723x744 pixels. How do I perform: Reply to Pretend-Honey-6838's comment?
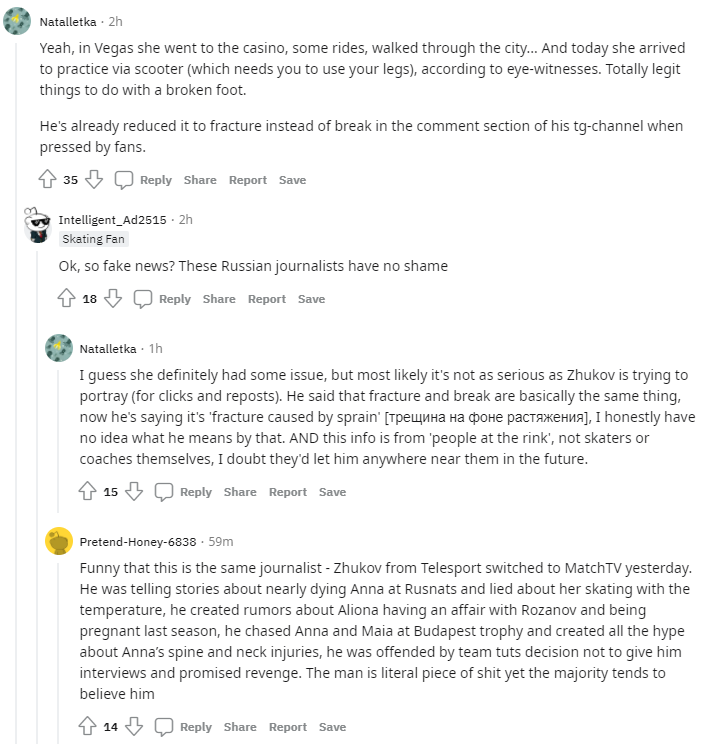(183, 727)
